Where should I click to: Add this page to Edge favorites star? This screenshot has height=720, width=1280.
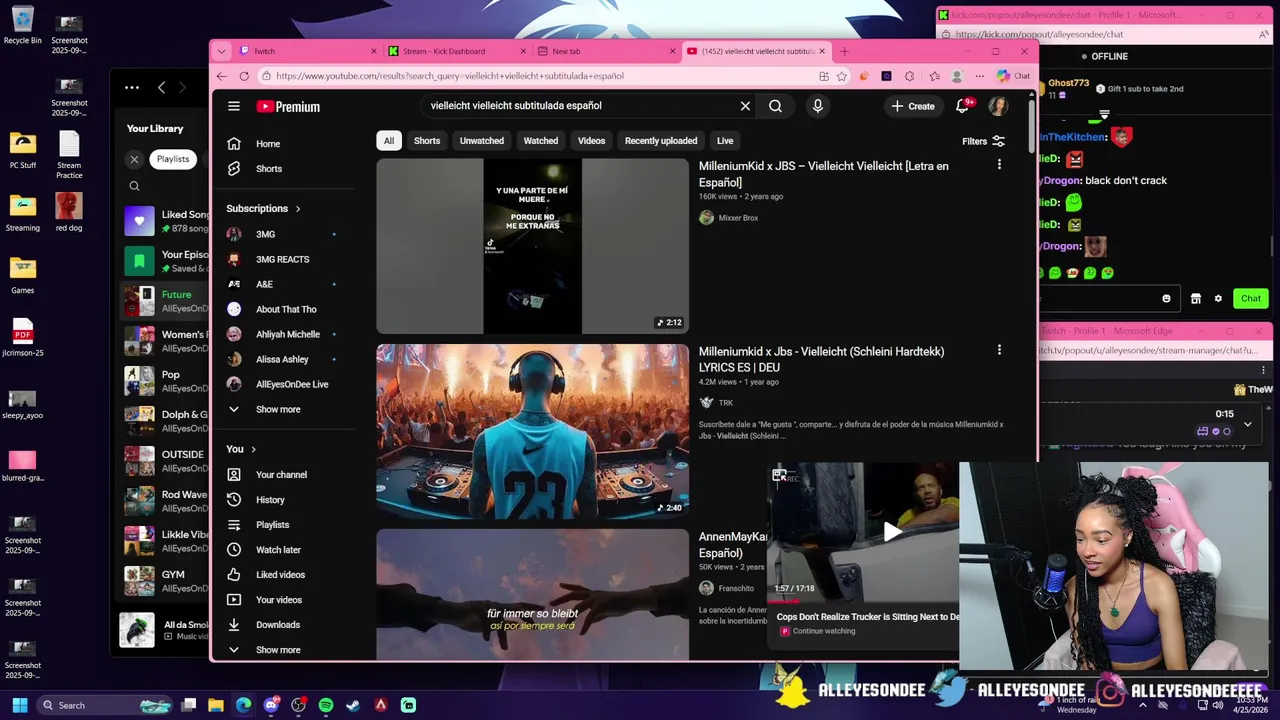[x=842, y=76]
